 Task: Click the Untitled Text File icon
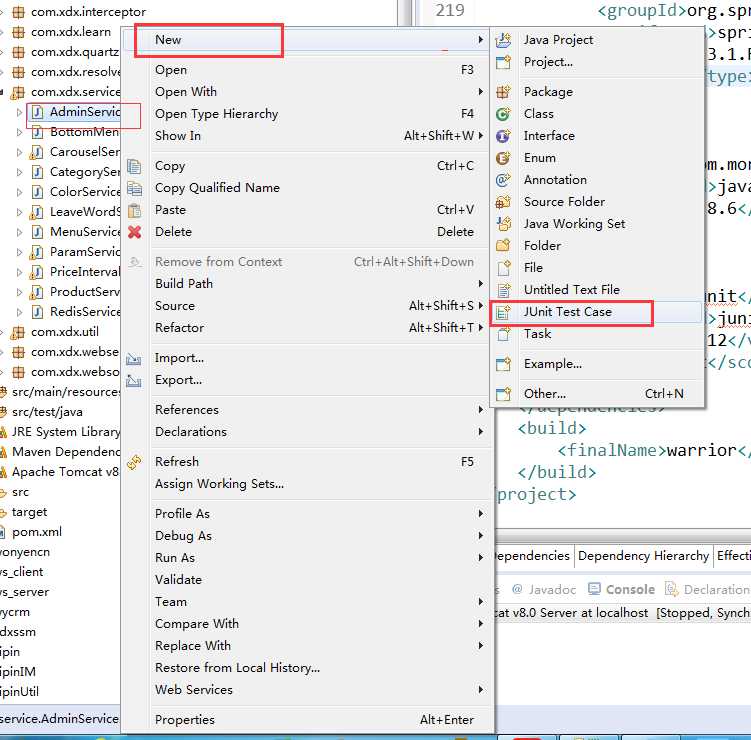pyautogui.click(x=503, y=290)
